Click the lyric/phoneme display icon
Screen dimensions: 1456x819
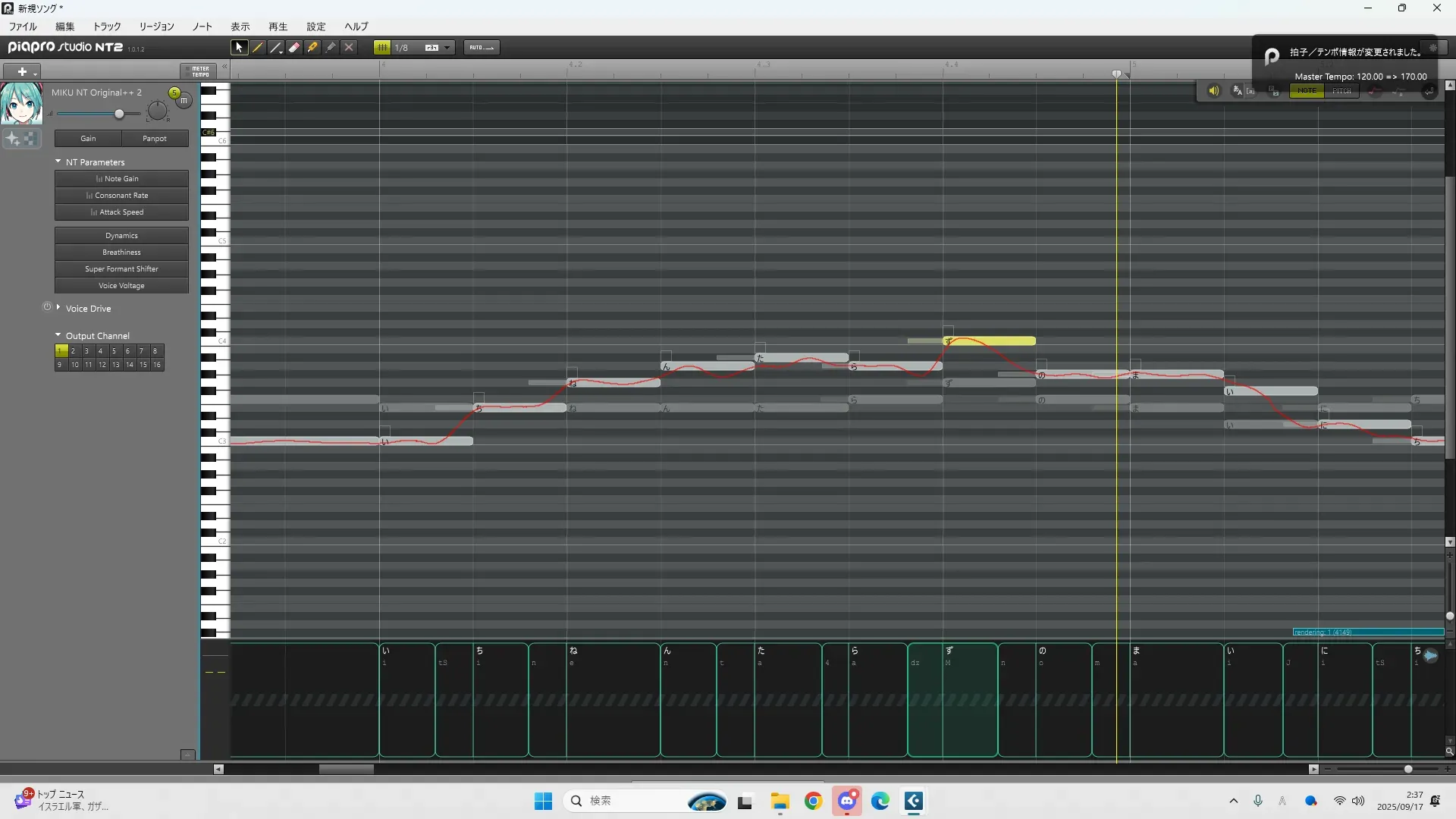[1238, 90]
